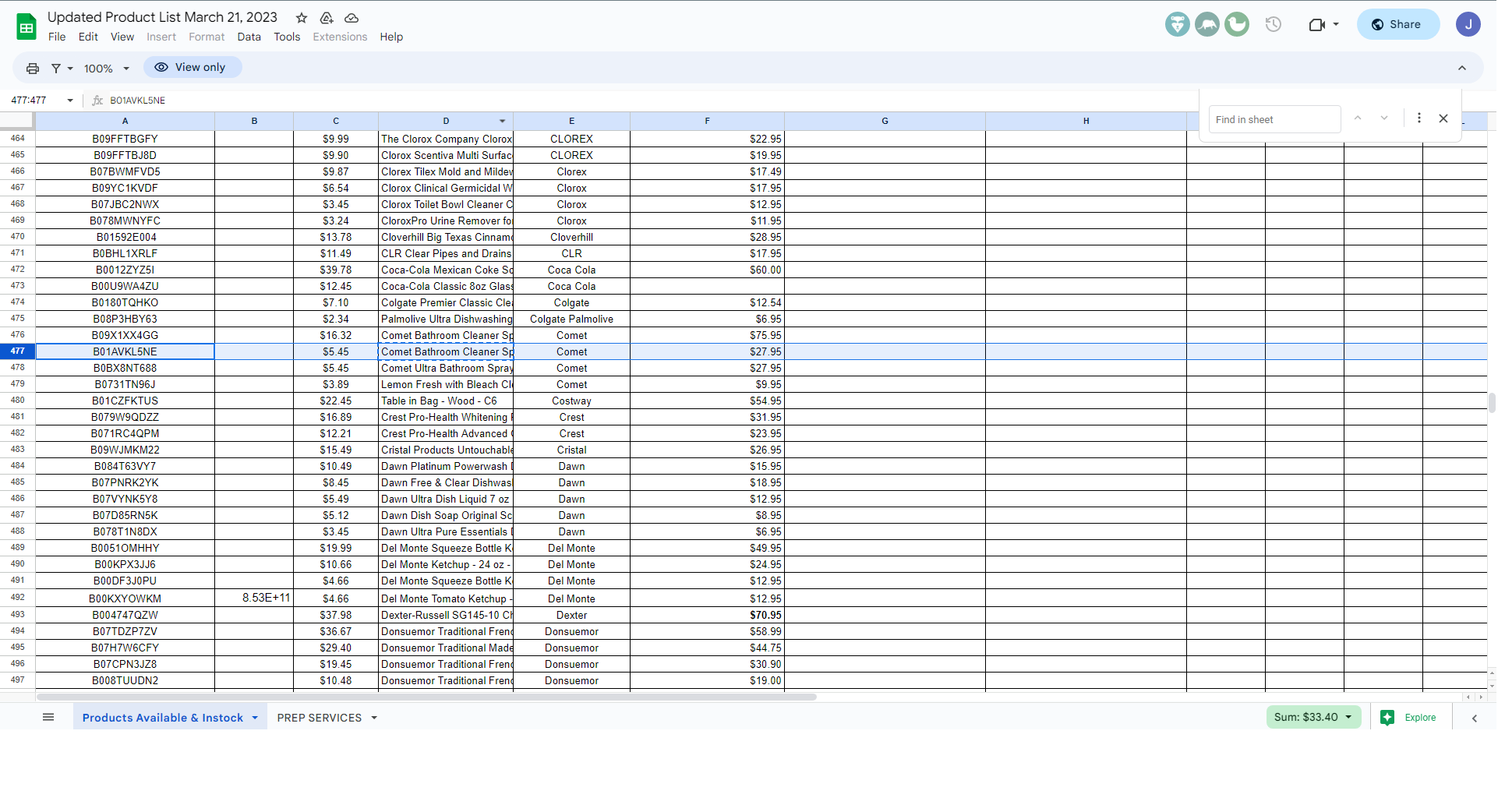Open the Google Sheets home icon
The width and height of the screenshot is (1498, 812).
(x=26, y=26)
